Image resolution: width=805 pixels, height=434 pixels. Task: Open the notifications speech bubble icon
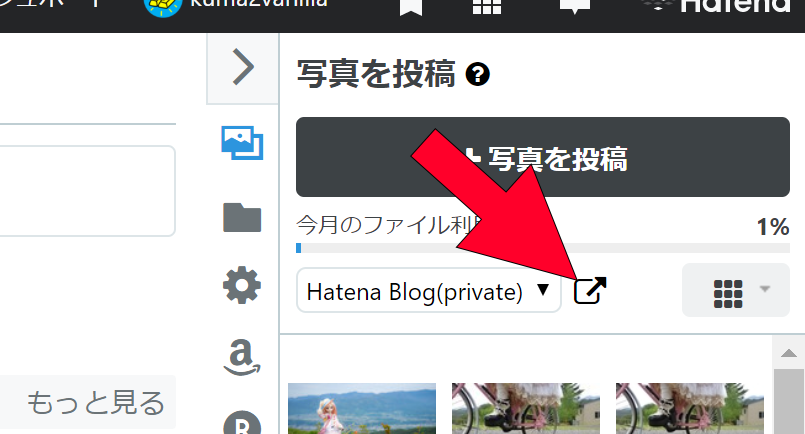574,7
